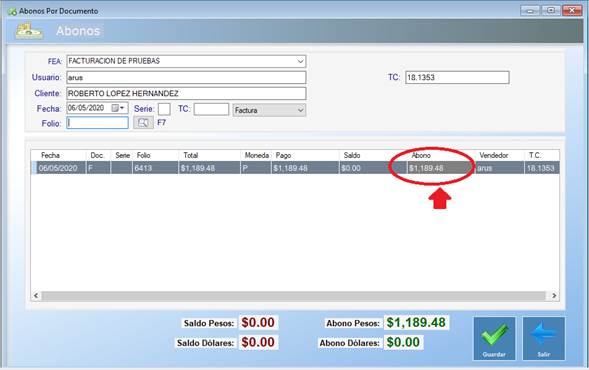Expand the Fecha date picker arrow
The height and width of the screenshot is (370, 589).
tap(122, 108)
